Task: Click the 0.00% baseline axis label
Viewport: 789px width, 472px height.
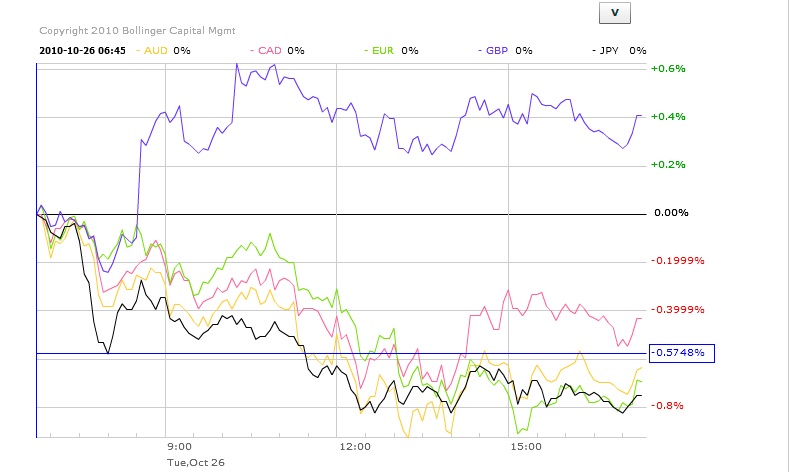Action: point(670,213)
